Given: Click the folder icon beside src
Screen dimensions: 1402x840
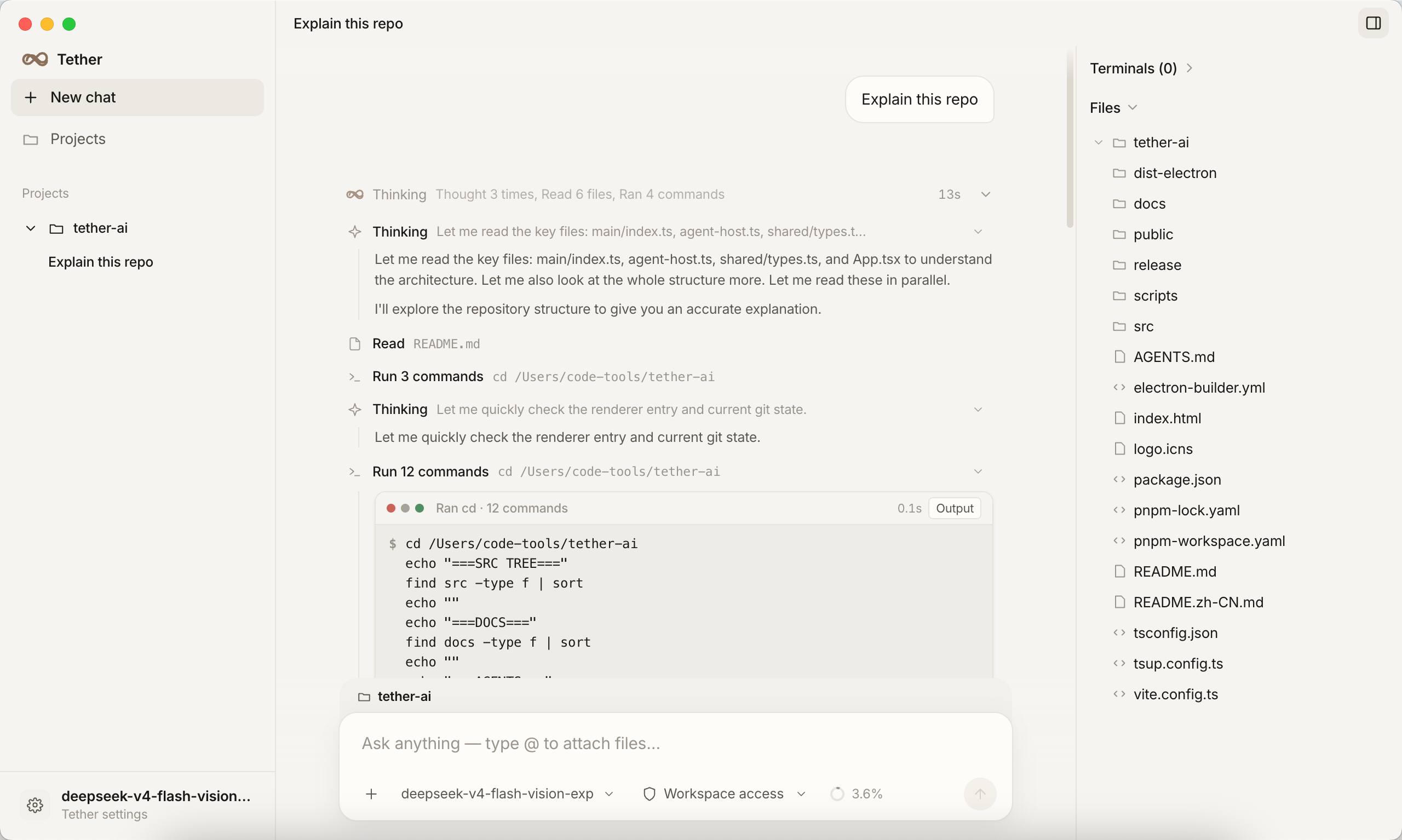Looking at the screenshot, I should tap(1119, 326).
